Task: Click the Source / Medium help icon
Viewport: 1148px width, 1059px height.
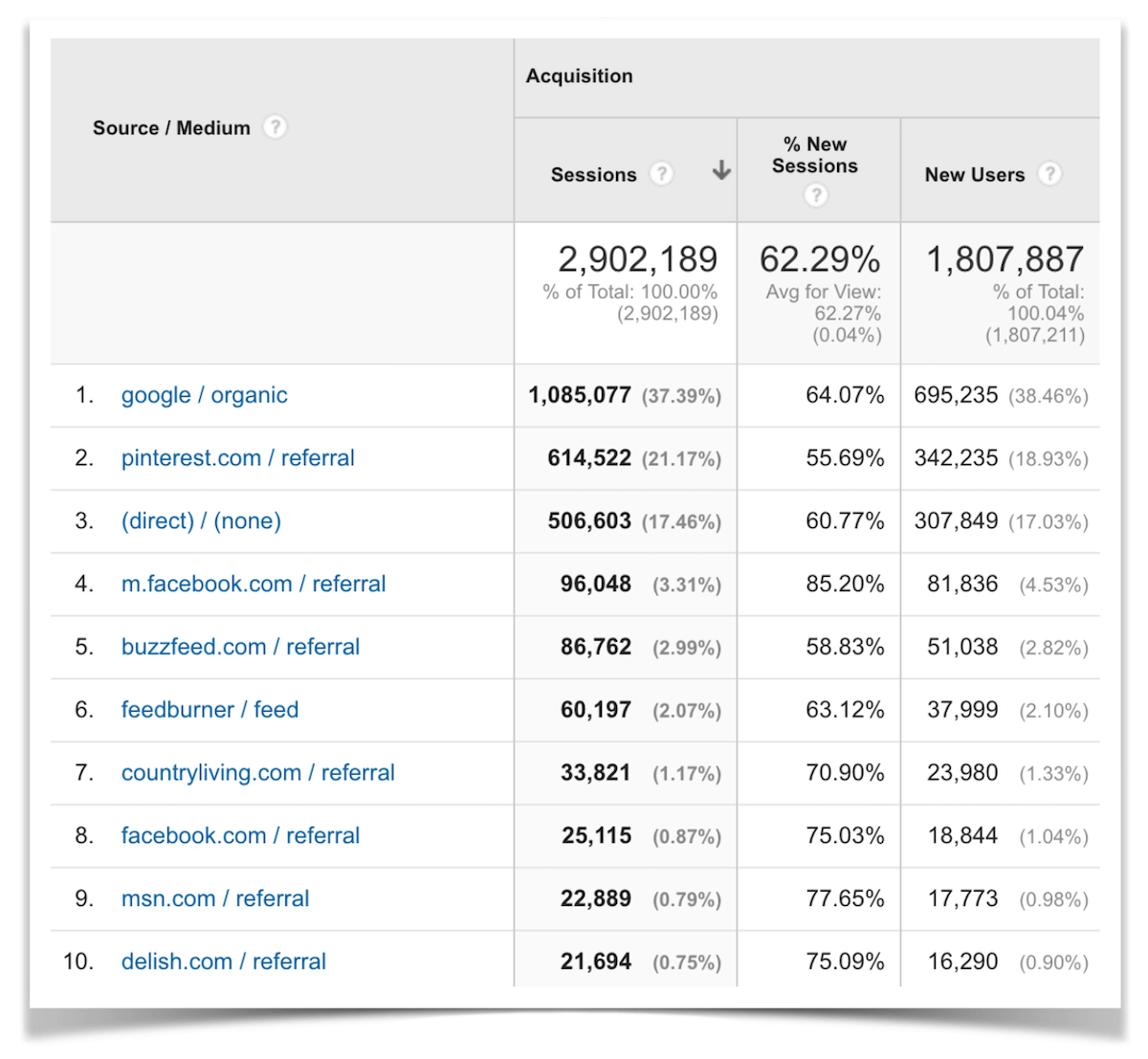Action: [274, 125]
